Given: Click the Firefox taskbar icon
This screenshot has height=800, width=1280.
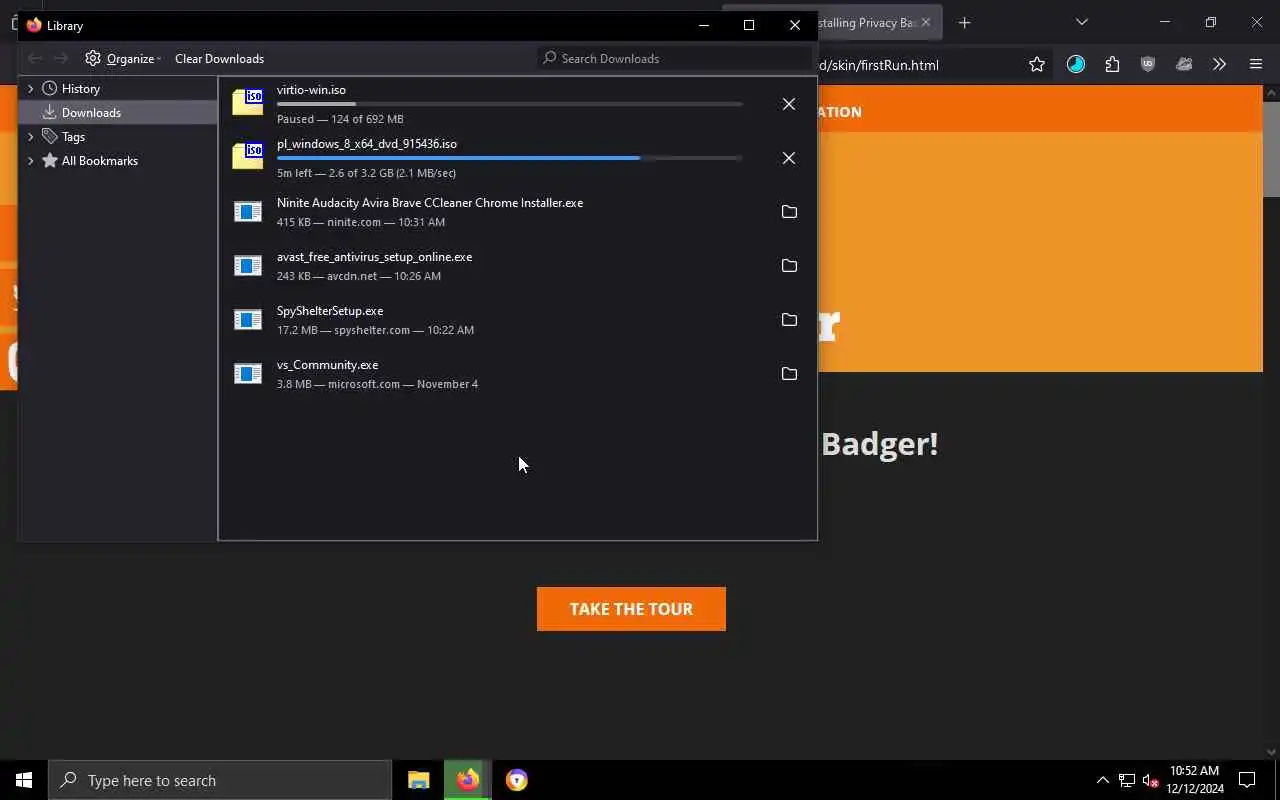Looking at the screenshot, I should click(x=468, y=780).
